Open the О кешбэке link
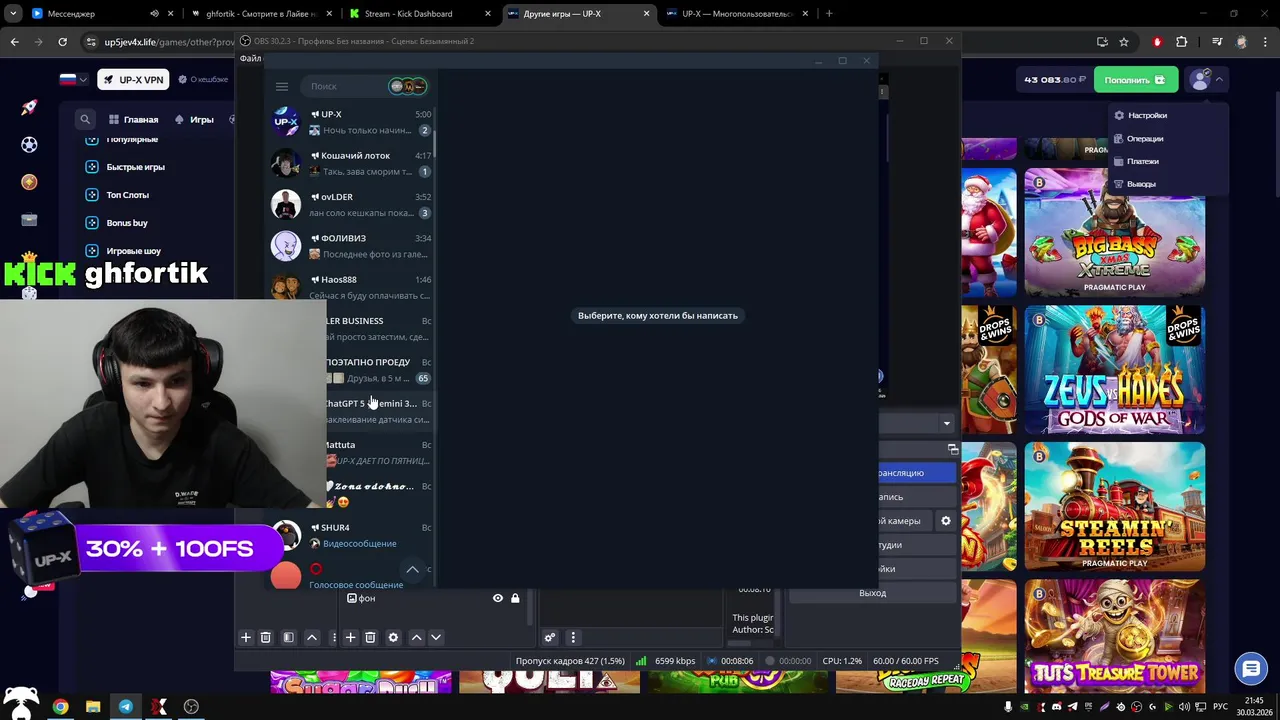The image size is (1280, 720). pyautogui.click(x=204, y=80)
